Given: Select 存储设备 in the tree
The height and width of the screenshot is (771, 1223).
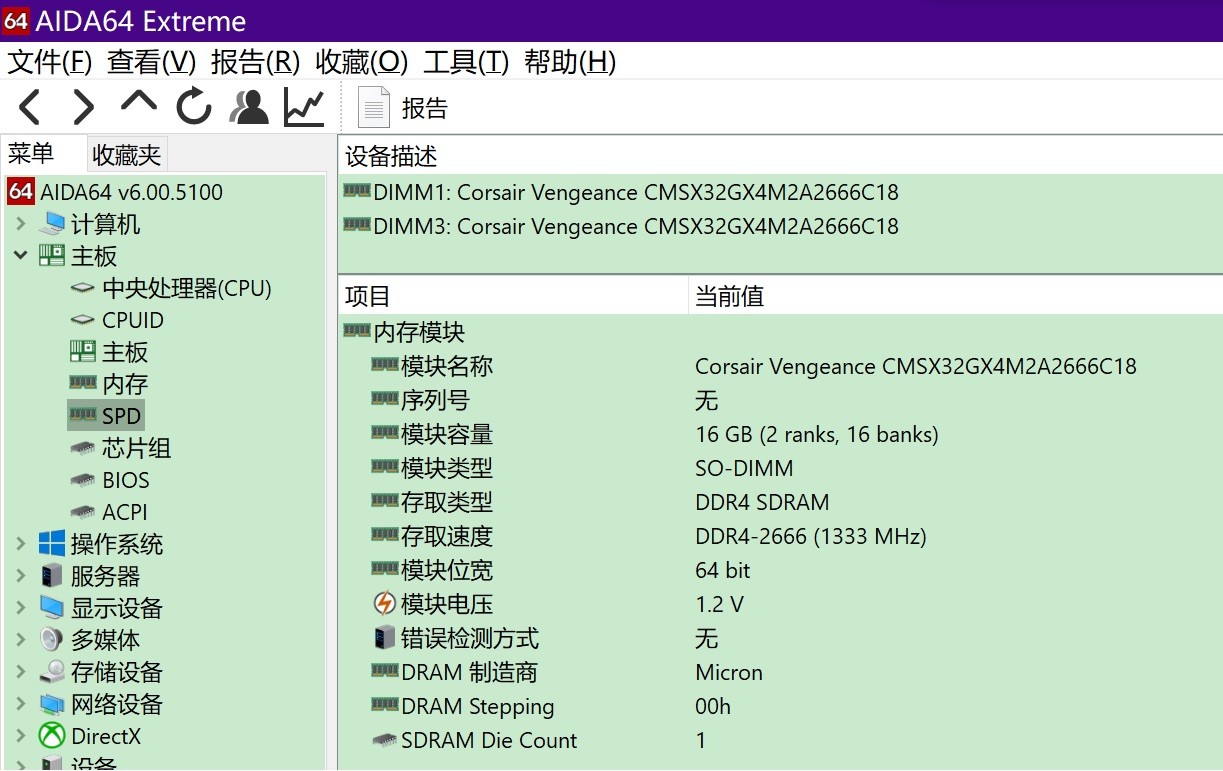Looking at the screenshot, I should [x=101, y=672].
